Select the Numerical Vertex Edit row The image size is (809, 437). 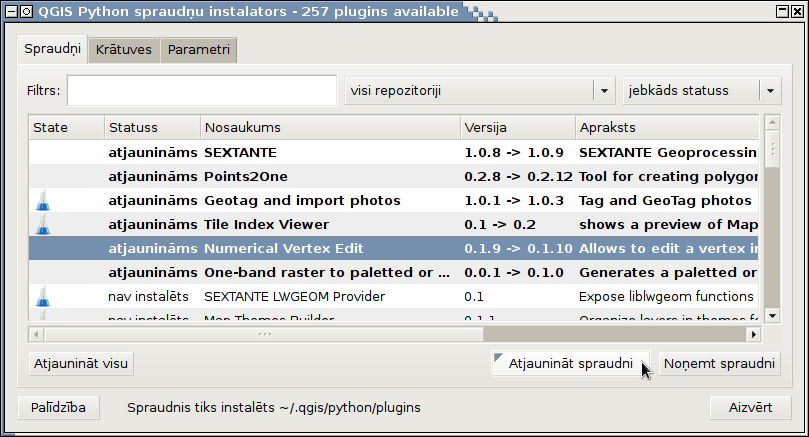click(x=394, y=248)
